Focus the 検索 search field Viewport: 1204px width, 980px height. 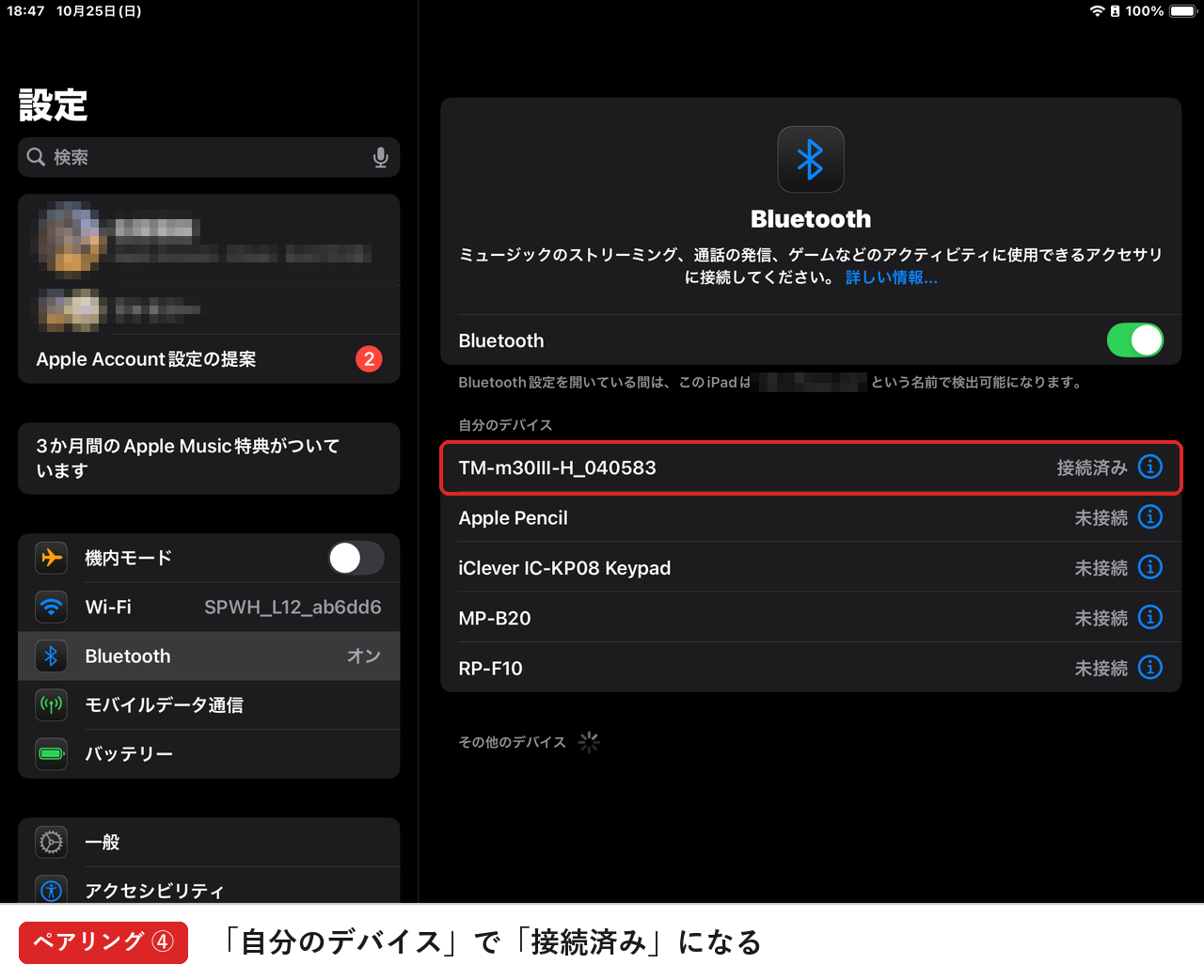point(209,157)
